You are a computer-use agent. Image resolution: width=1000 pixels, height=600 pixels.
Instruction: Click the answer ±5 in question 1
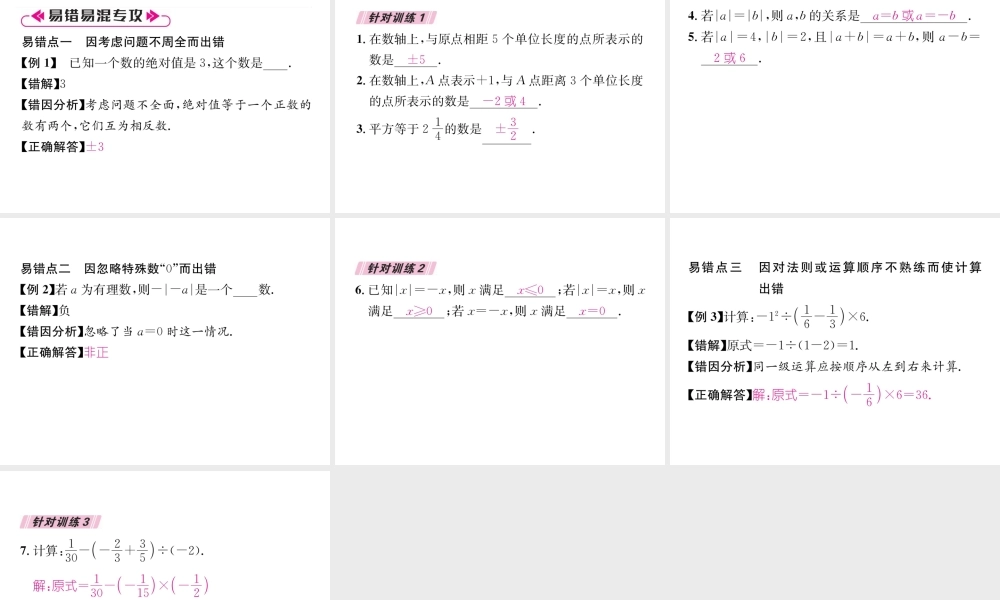[x=416, y=60]
